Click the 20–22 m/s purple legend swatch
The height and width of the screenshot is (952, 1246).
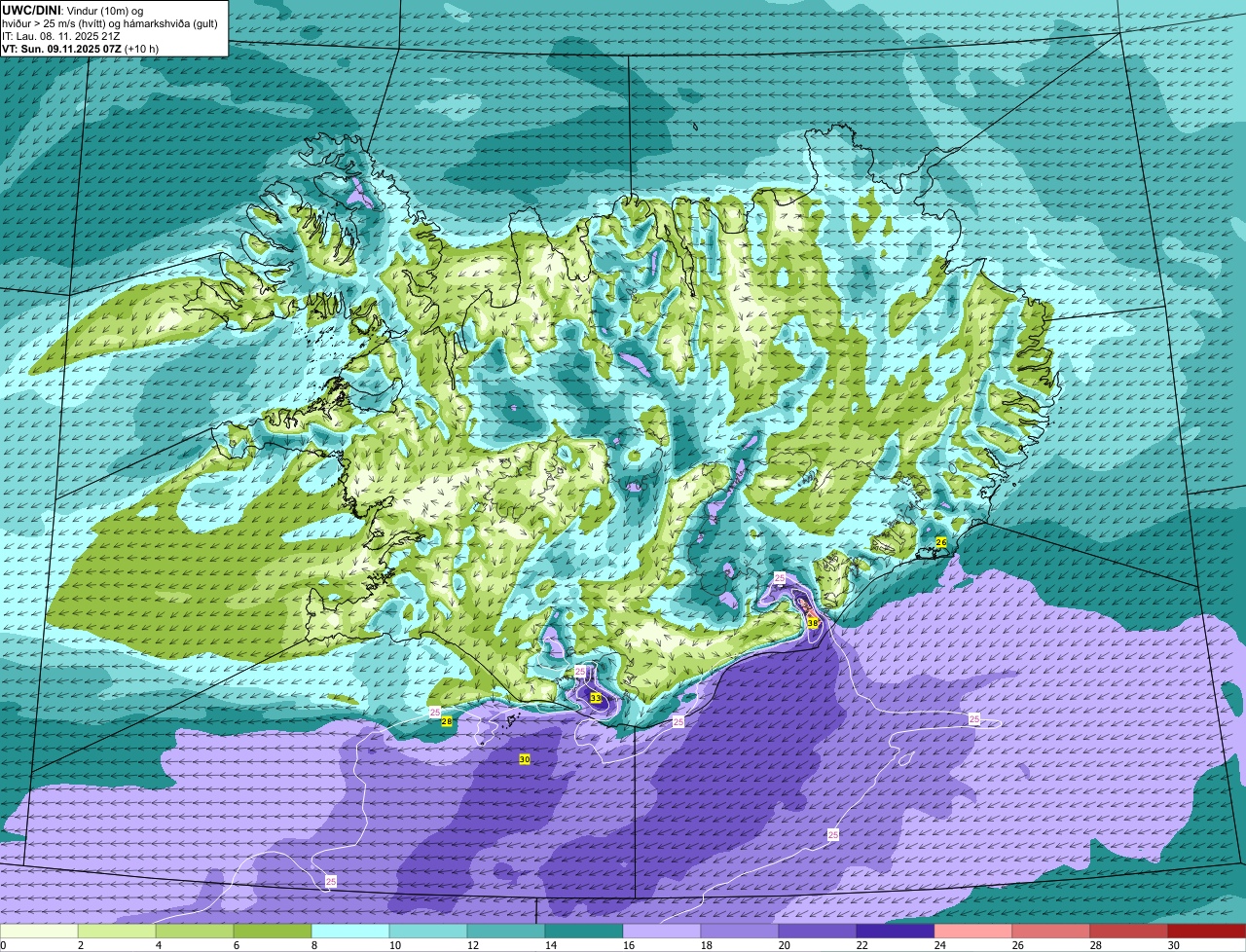point(818,931)
